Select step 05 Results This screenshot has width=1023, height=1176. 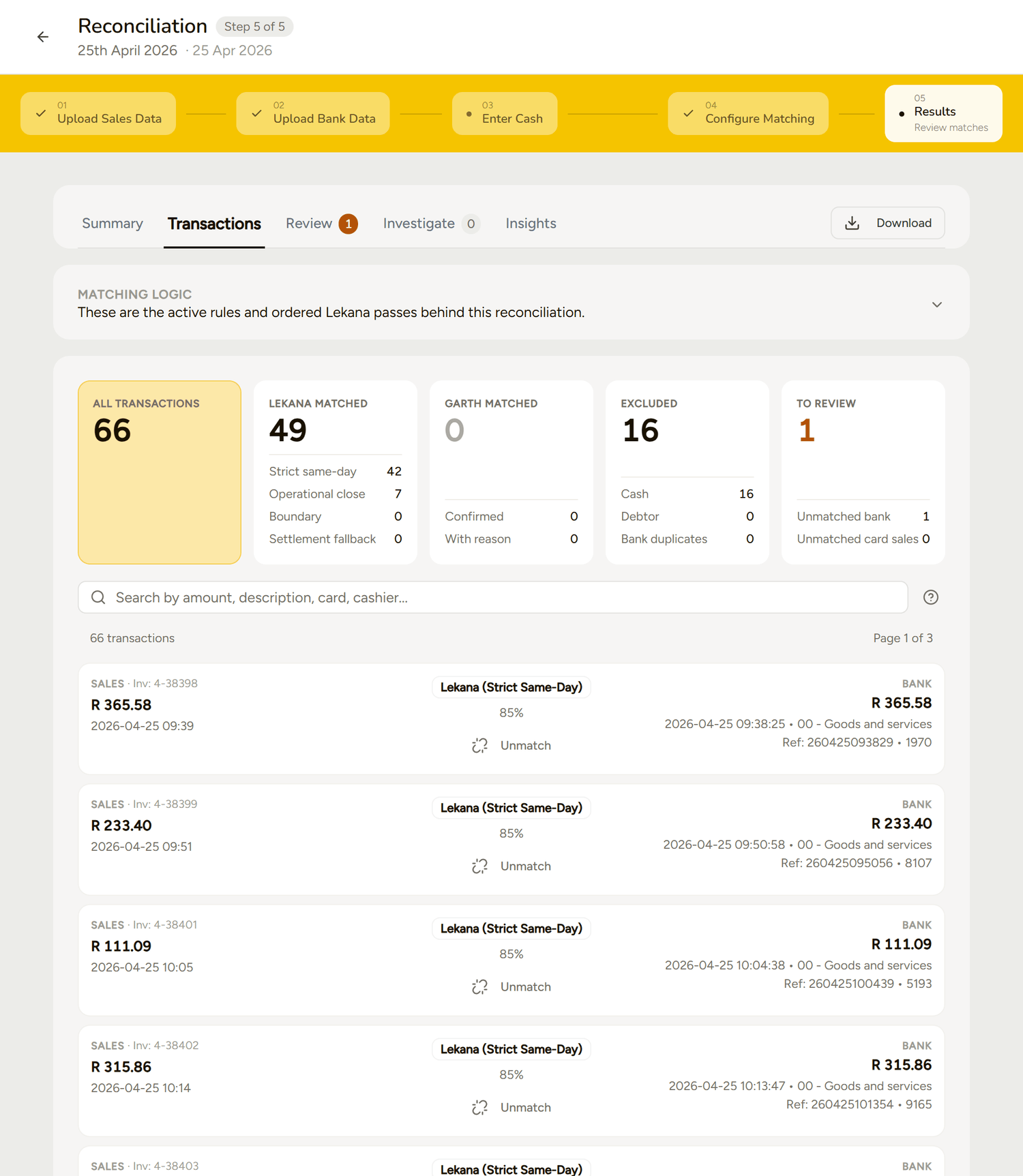point(943,113)
